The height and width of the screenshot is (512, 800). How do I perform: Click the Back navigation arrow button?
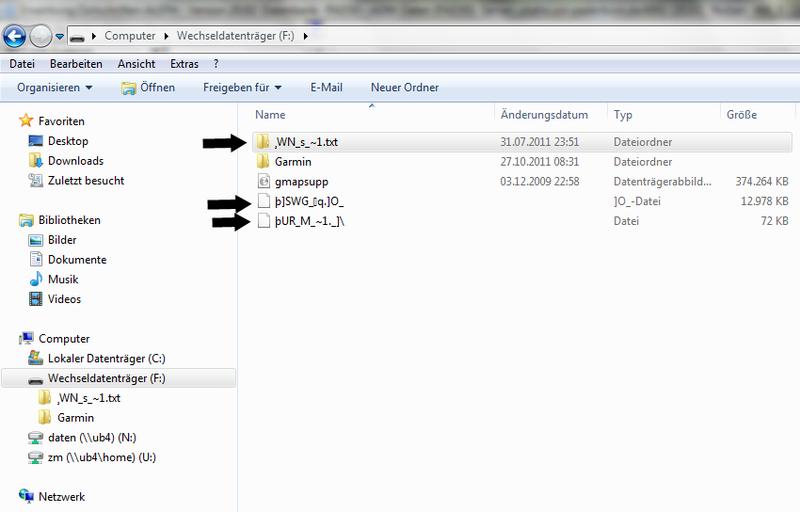(14, 37)
